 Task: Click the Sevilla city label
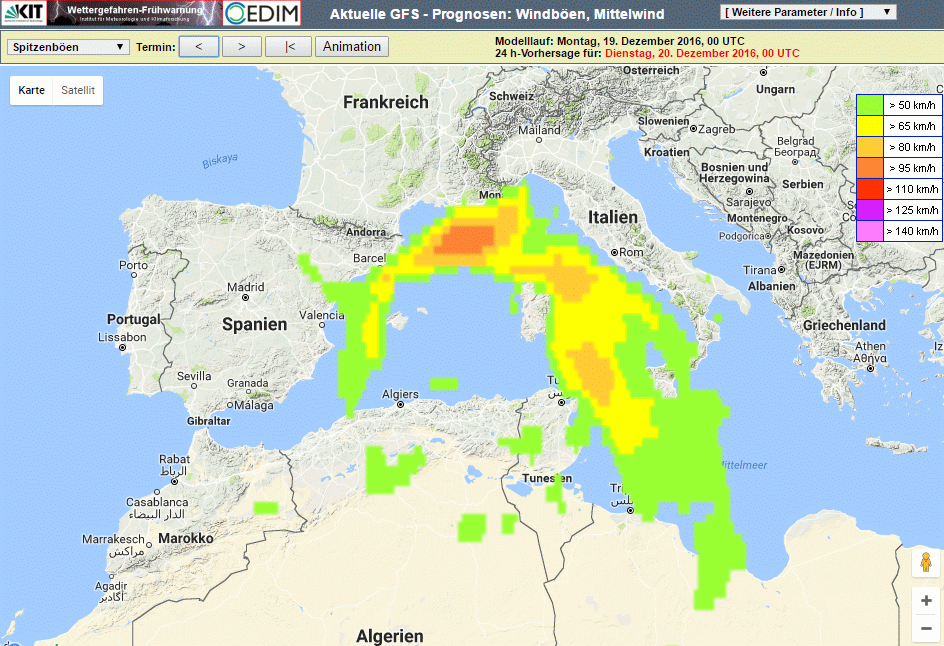194,376
